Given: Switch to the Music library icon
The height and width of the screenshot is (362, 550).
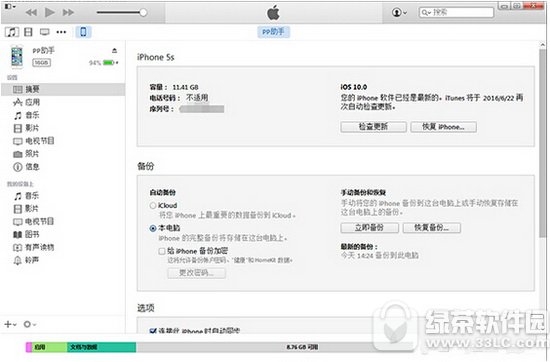Looking at the screenshot, I should click(x=12, y=32).
